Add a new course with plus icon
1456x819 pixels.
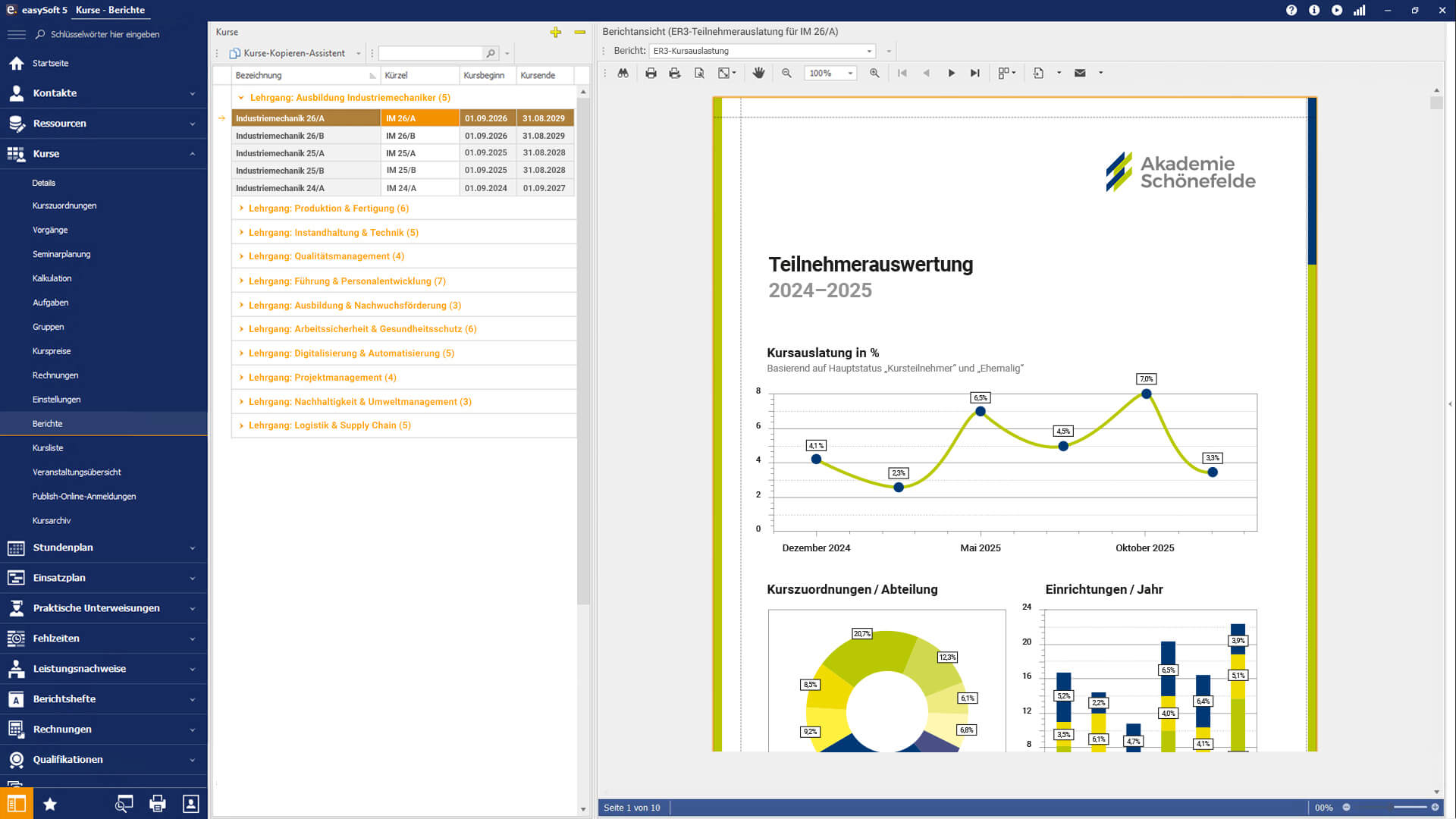tap(556, 32)
